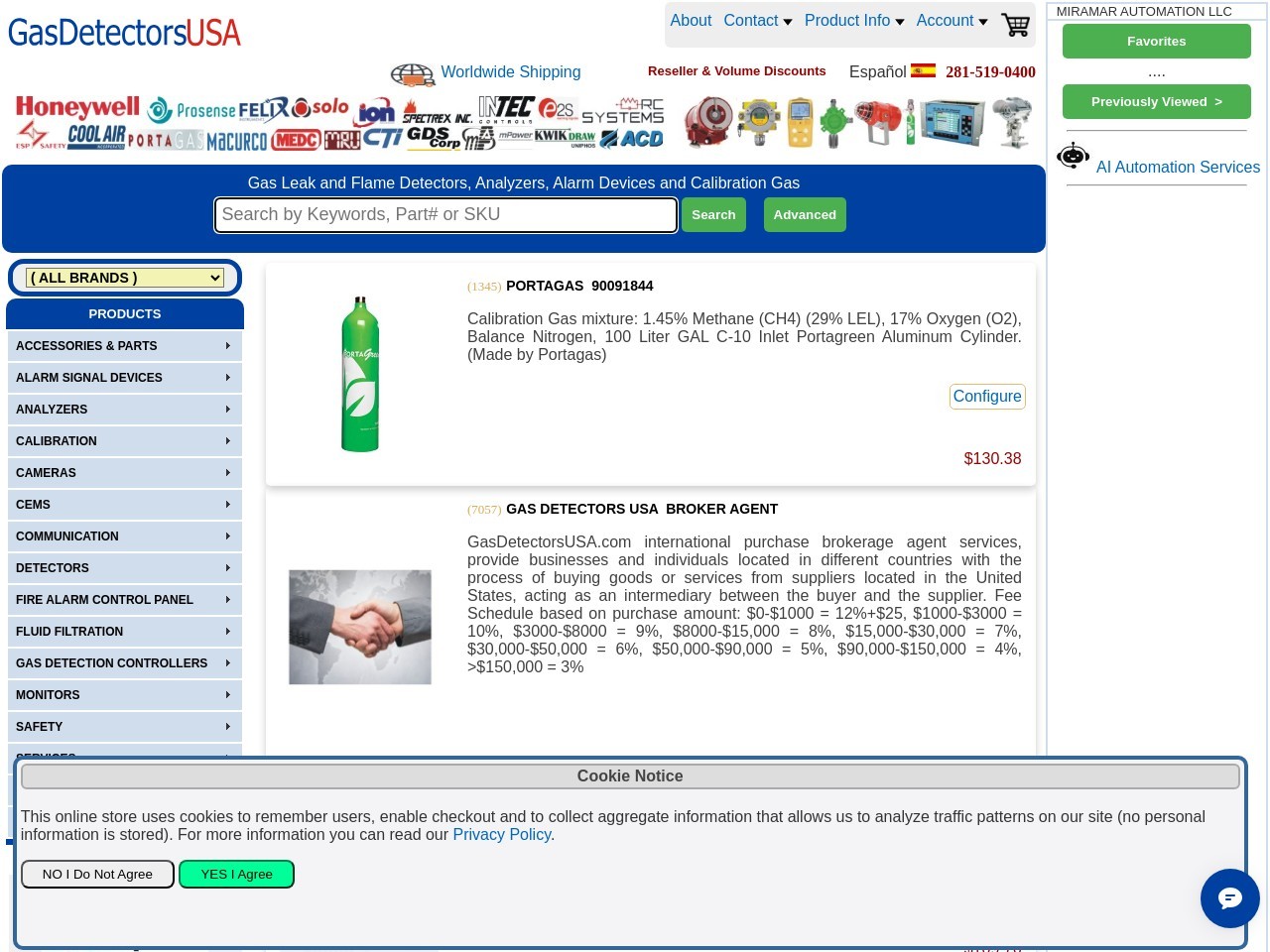Click the blue controller panel image

952,121
